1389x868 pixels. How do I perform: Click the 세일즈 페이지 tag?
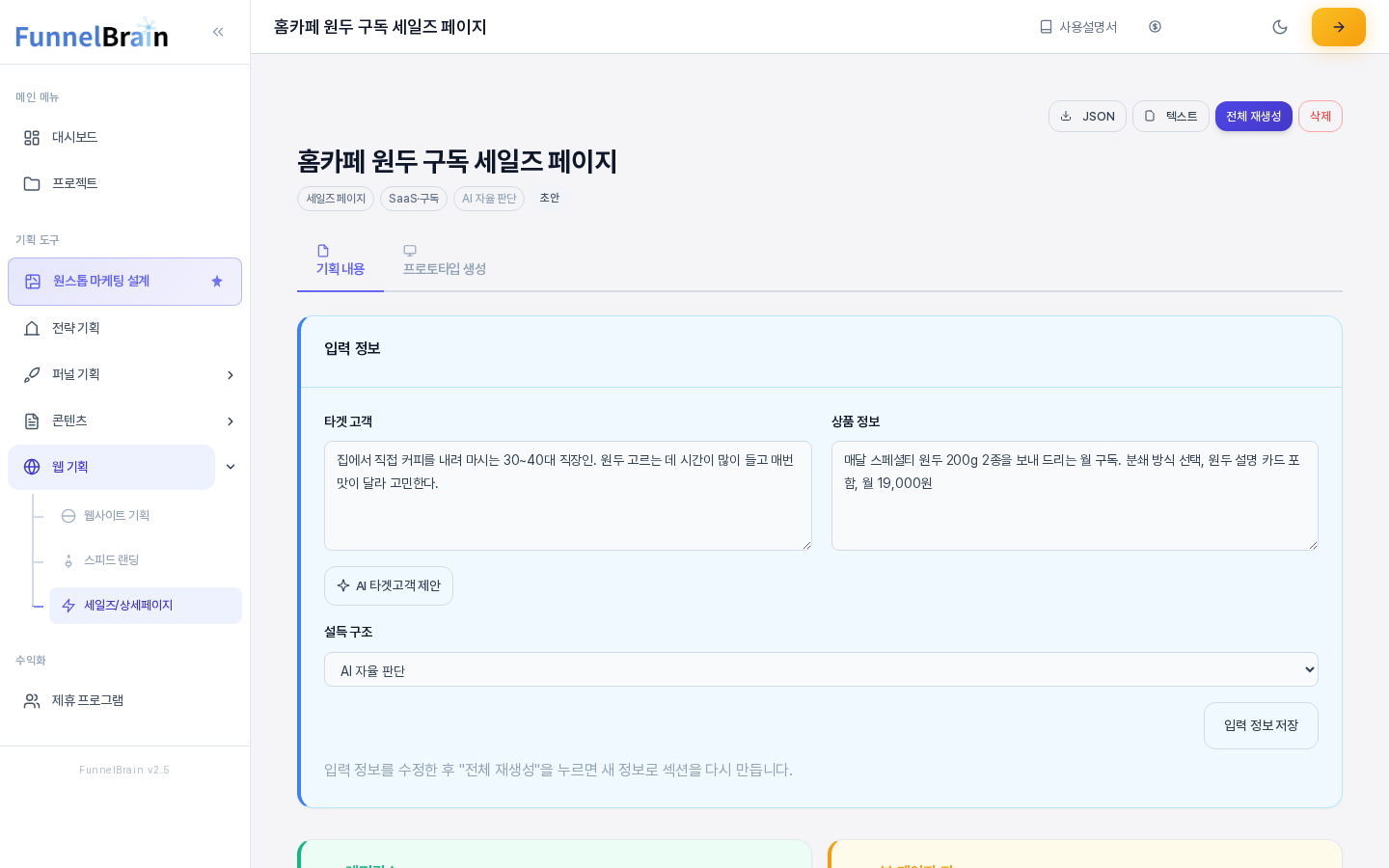click(336, 199)
